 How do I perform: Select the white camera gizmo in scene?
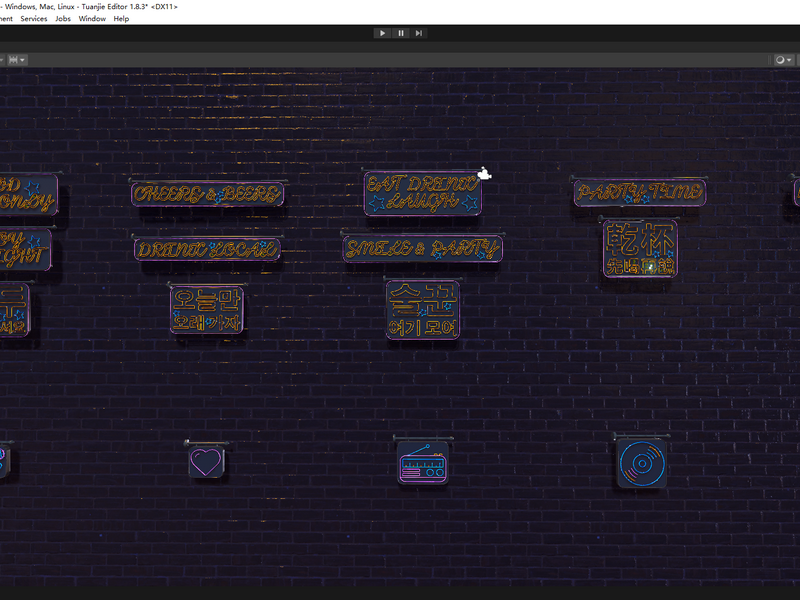(484, 173)
